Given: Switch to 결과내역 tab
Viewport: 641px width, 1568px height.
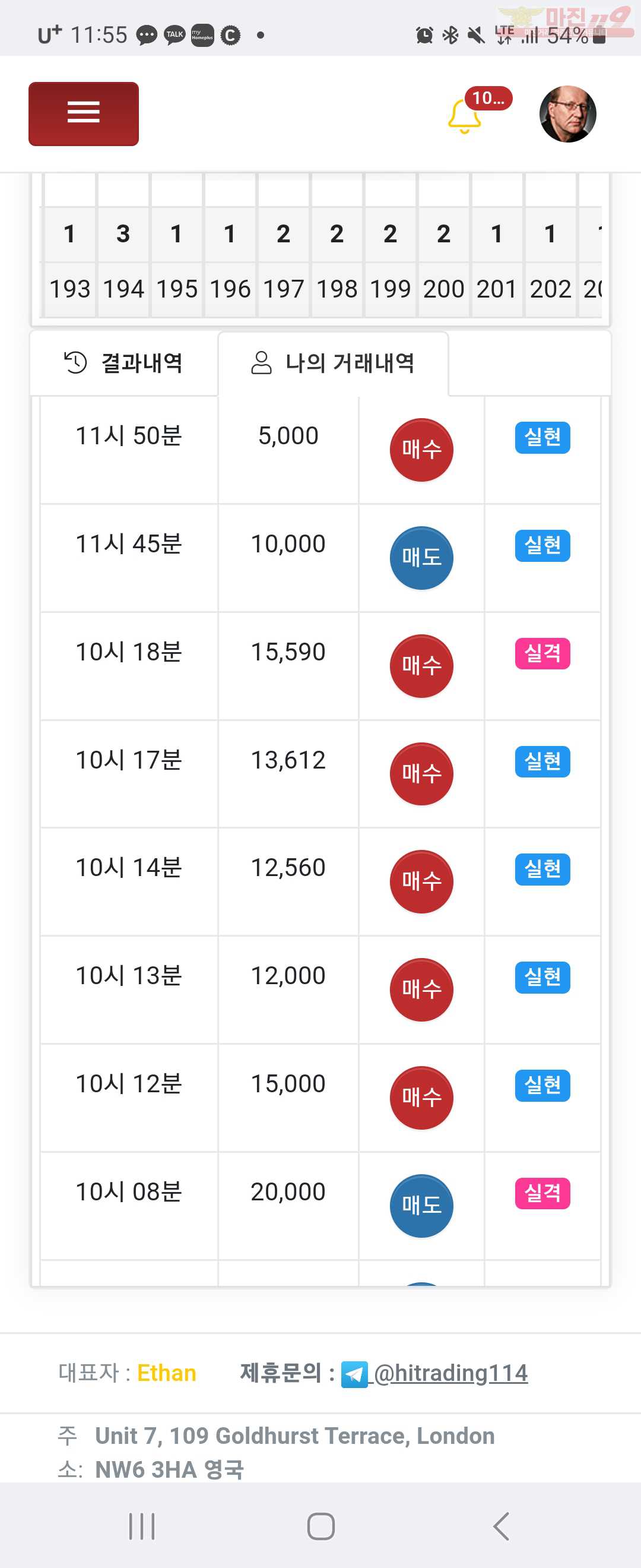Looking at the screenshot, I should click(x=124, y=363).
